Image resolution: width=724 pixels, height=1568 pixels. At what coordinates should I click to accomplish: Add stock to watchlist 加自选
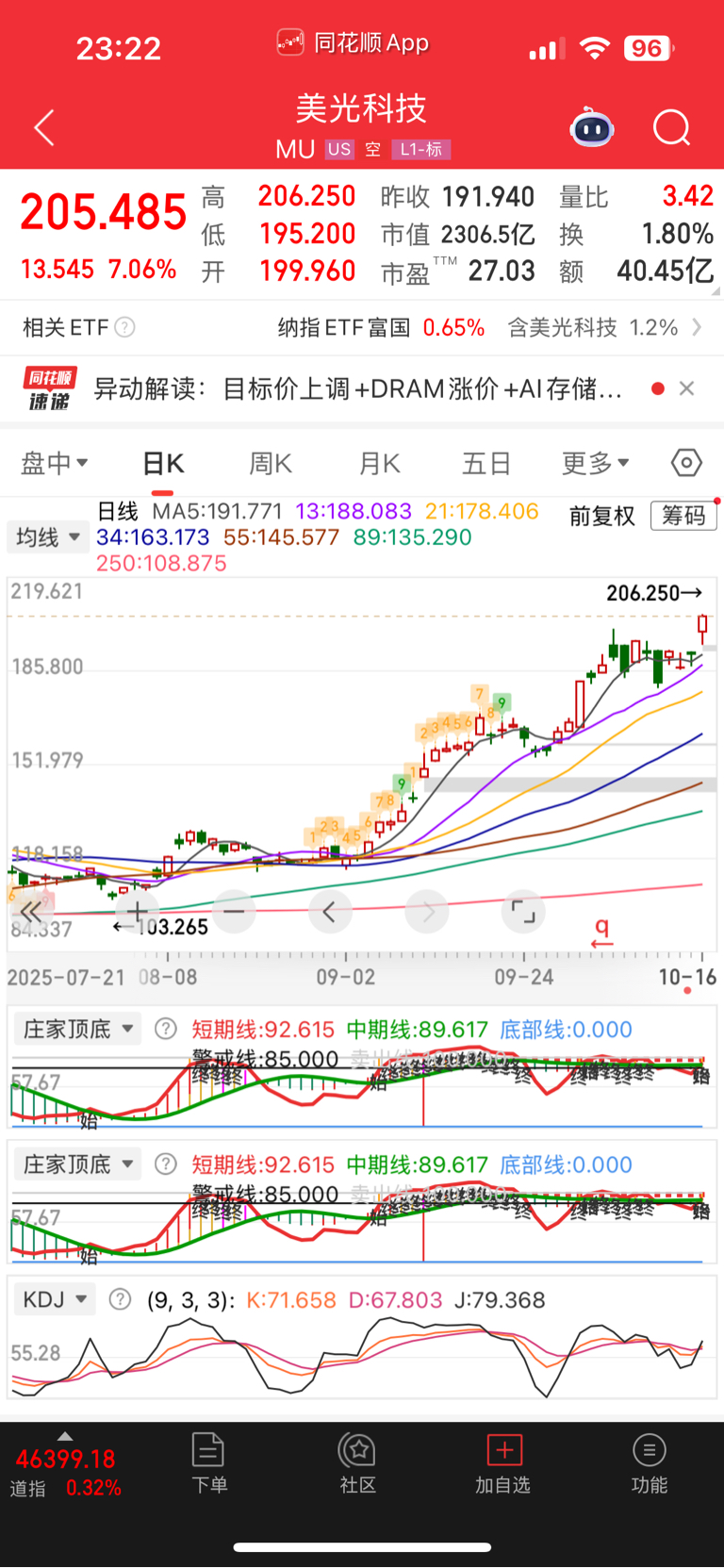[x=503, y=1463]
